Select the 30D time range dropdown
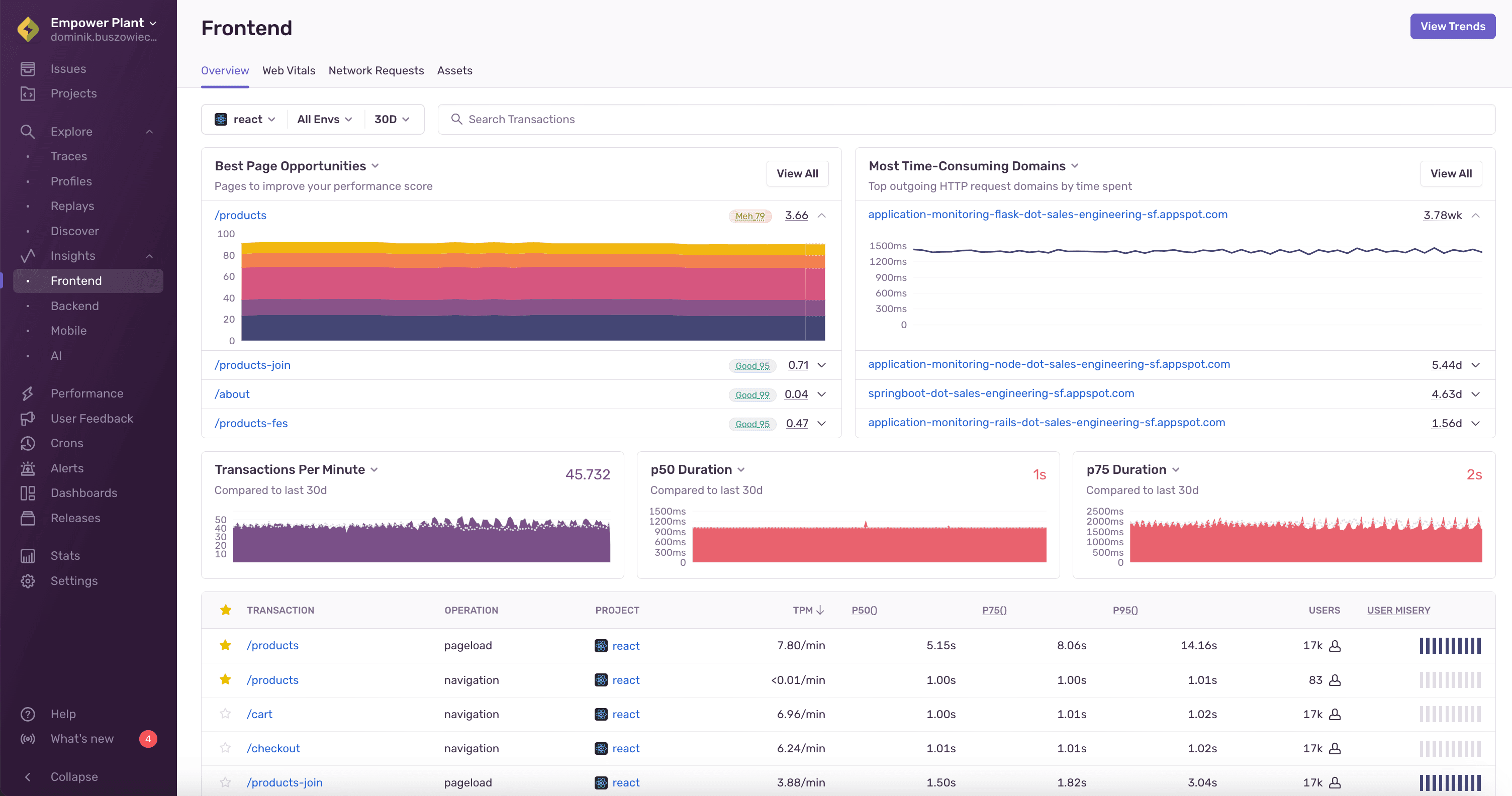The height and width of the screenshot is (796, 1512). [391, 118]
